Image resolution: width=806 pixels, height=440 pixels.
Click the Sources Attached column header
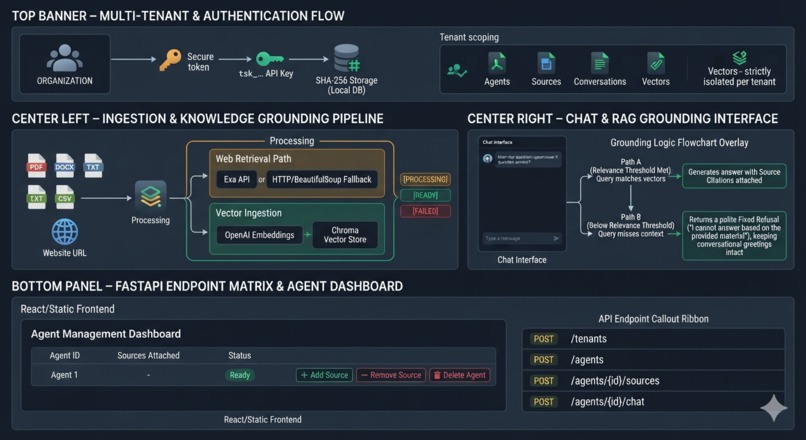click(x=149, y=356)
